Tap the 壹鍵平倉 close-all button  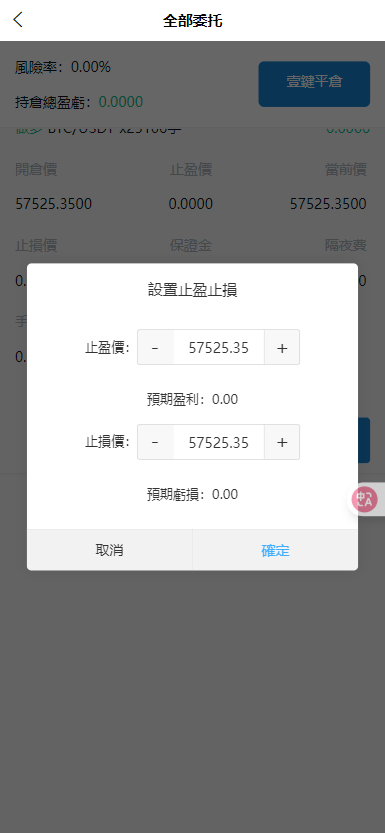pyautogui.click(x=314, y=84)
